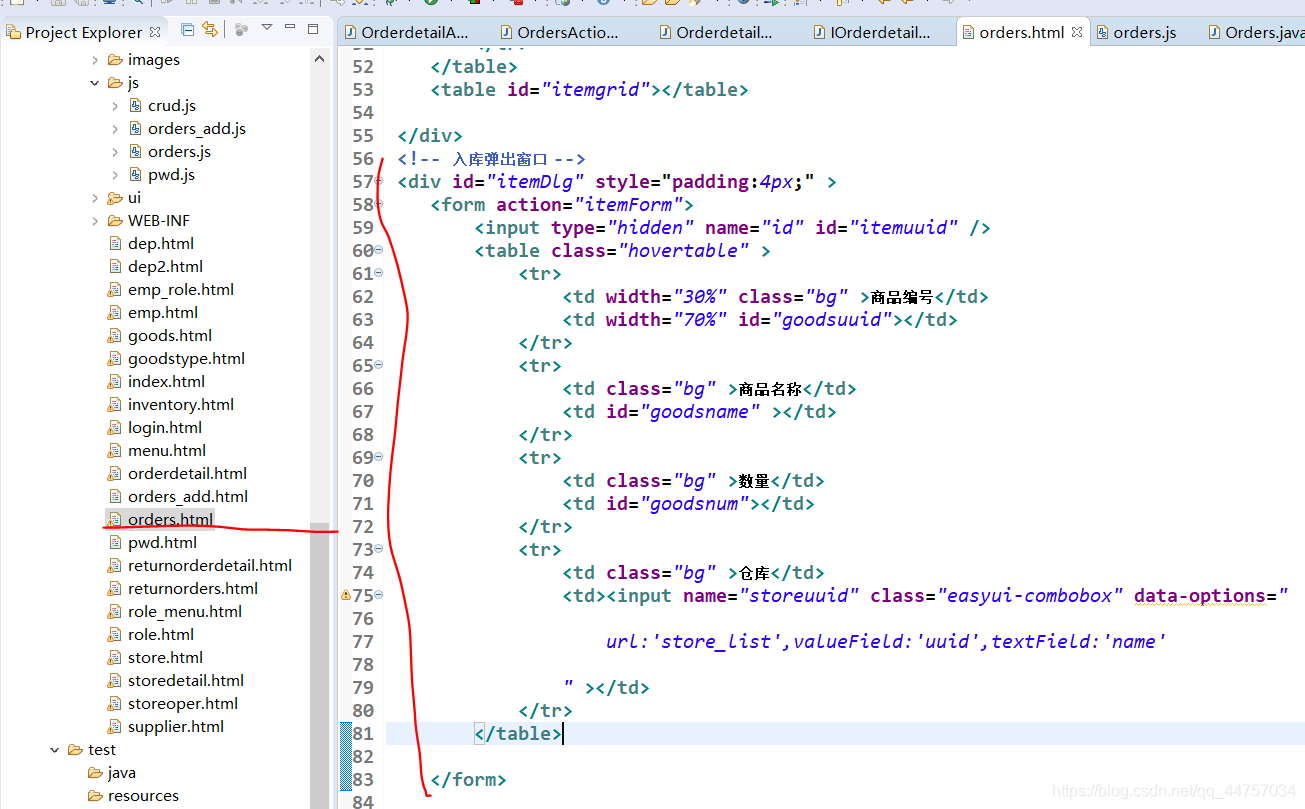Fold the td block at line 75
Viewport: 1305px width, 809px height.
click(x=379, y=595)
